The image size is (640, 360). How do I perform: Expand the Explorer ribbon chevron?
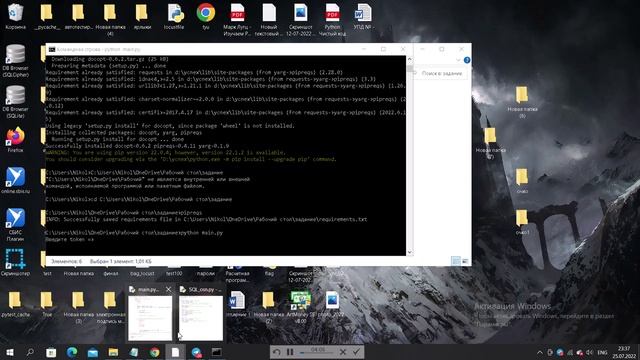pyautogui.click(x=458, y=60)
